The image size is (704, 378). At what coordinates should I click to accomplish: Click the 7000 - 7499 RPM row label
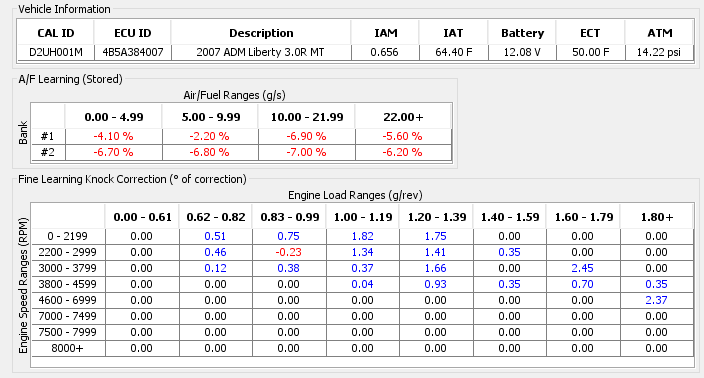click(67, 316)
